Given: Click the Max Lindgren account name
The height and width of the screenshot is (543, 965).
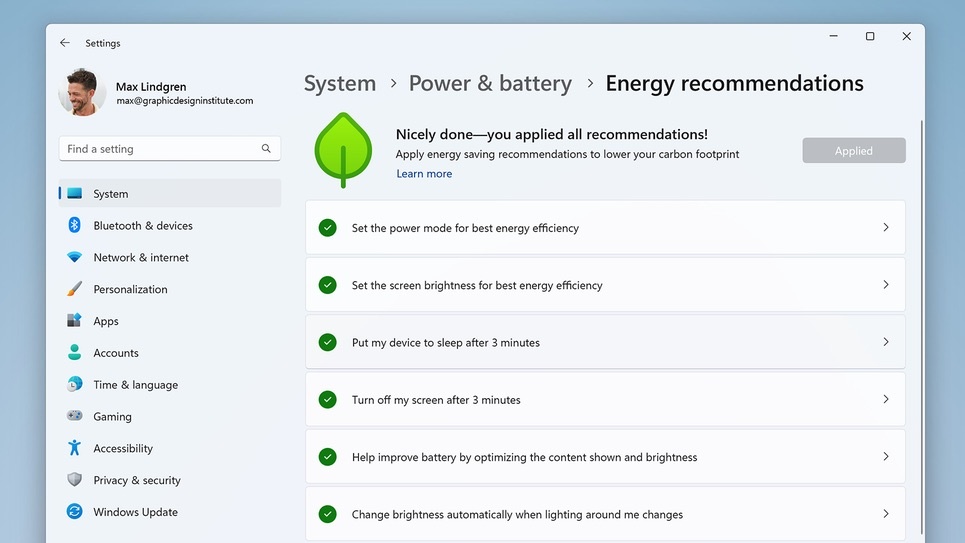Looking at the screenshot, I should [151, 87].
